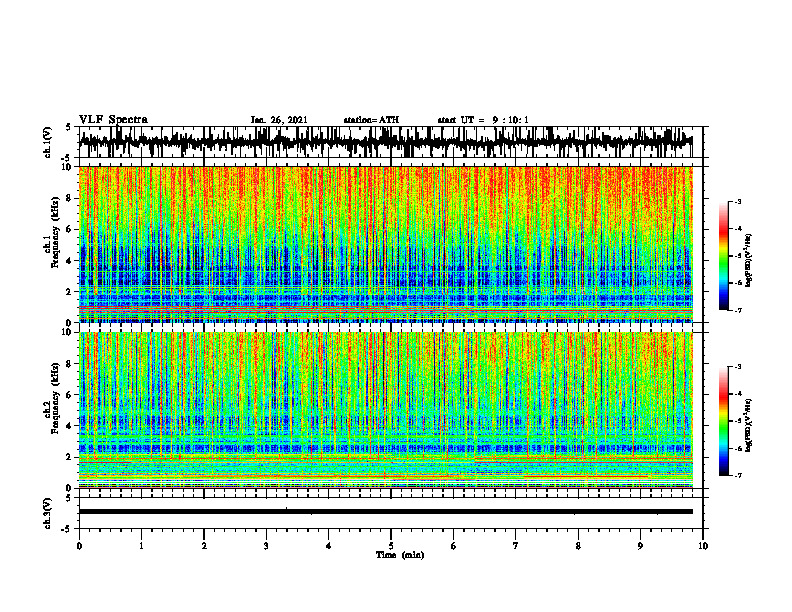Click the ch.2 color bar "-7" label
The image size is (792, 612).
(x=737, y=475)
